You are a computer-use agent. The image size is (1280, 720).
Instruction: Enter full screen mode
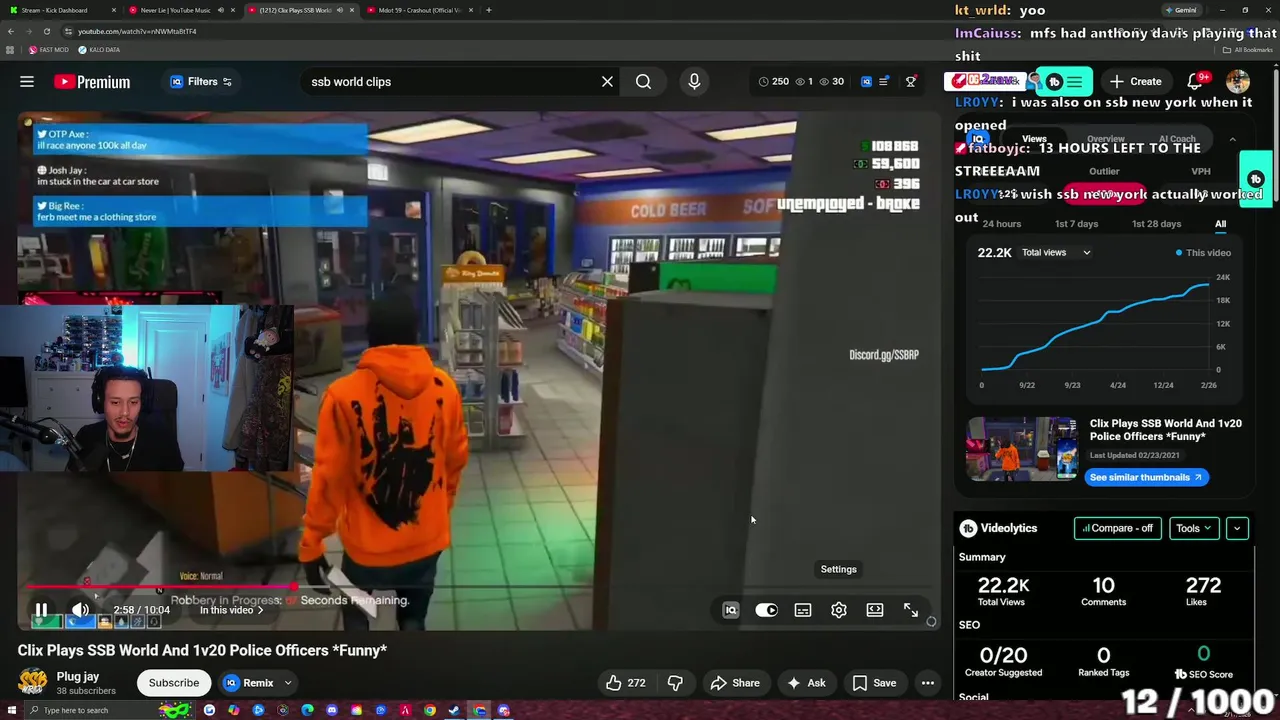pyautogui.click(x=911, y=610)
